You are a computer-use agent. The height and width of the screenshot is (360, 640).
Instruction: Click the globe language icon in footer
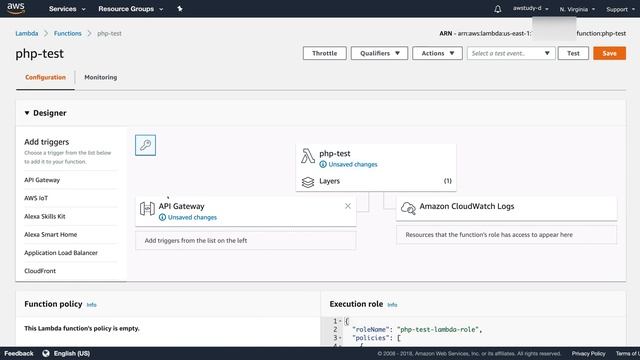pos(46,353)
